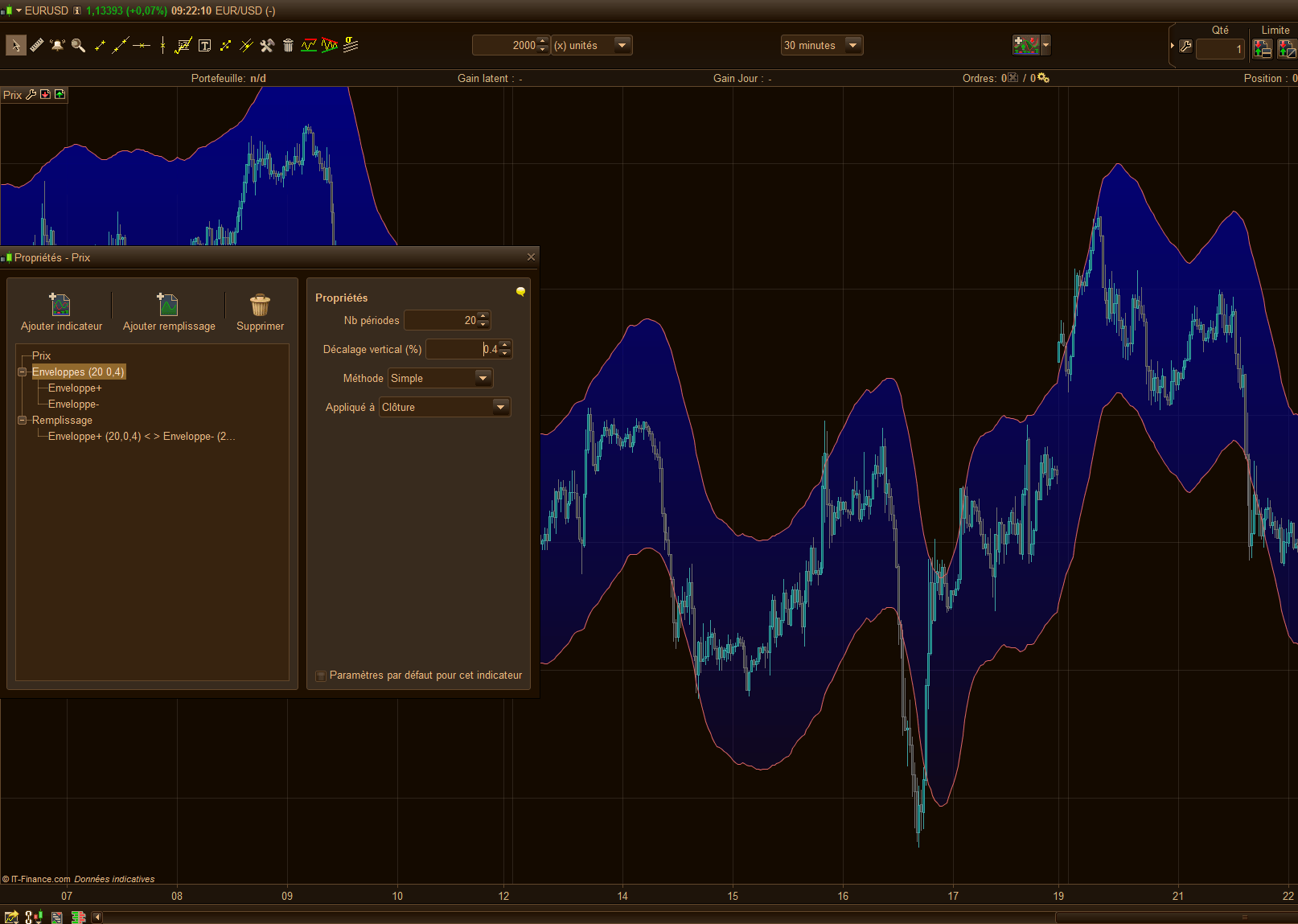Viewport: 1298px width, 924px height.
Task: Select the Fibonacci retracement tool
Action: [183, 45]
